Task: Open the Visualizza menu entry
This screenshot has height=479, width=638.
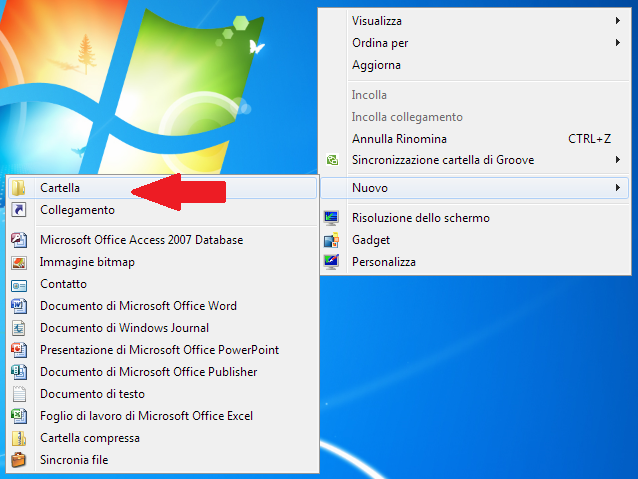Action: [474, 21]
